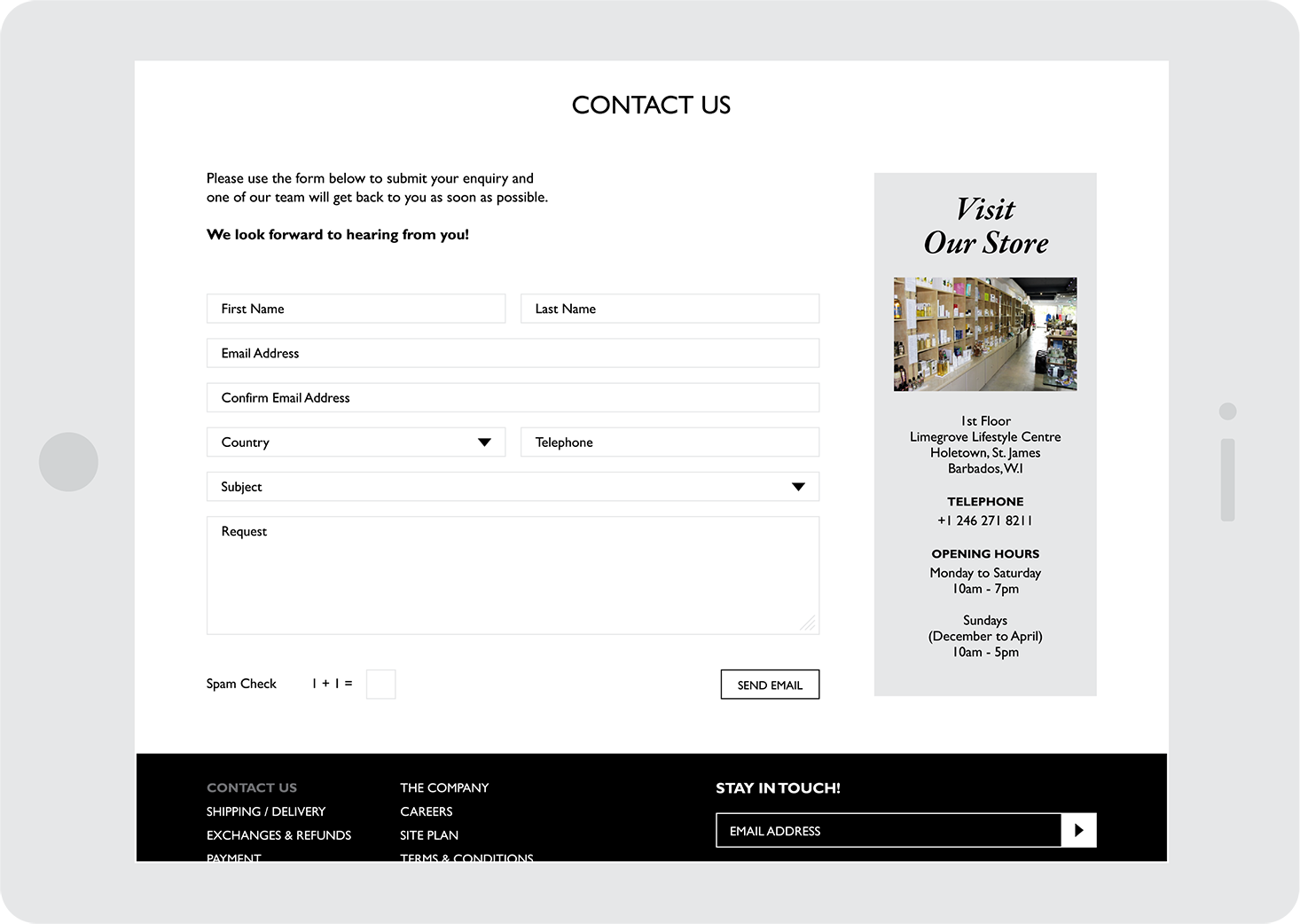Viewport: 1300px width, 924px height.
Task: Click the tablet home button
Action: 68,462
